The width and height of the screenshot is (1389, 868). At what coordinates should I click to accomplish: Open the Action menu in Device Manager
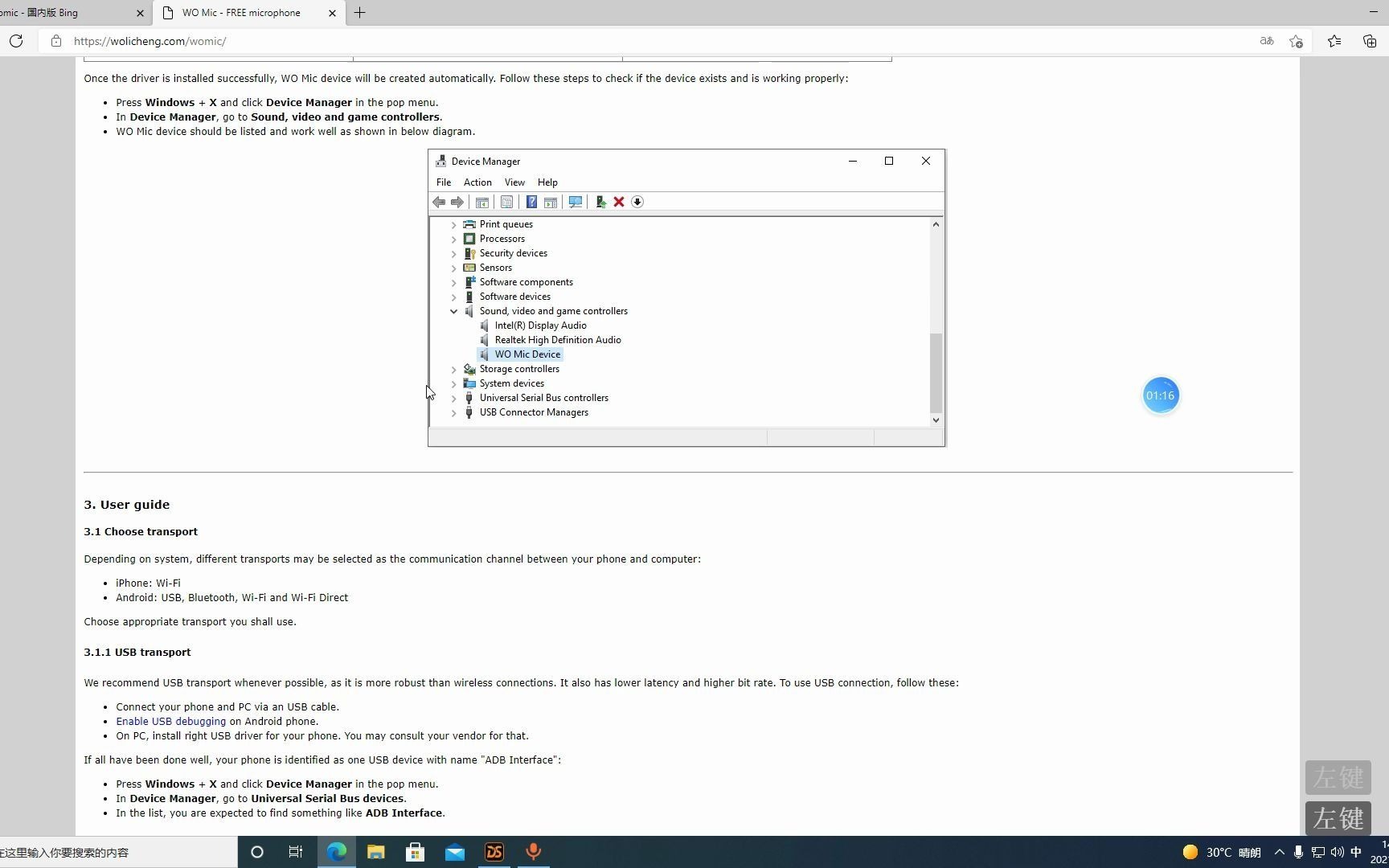[x=477, y=182]
